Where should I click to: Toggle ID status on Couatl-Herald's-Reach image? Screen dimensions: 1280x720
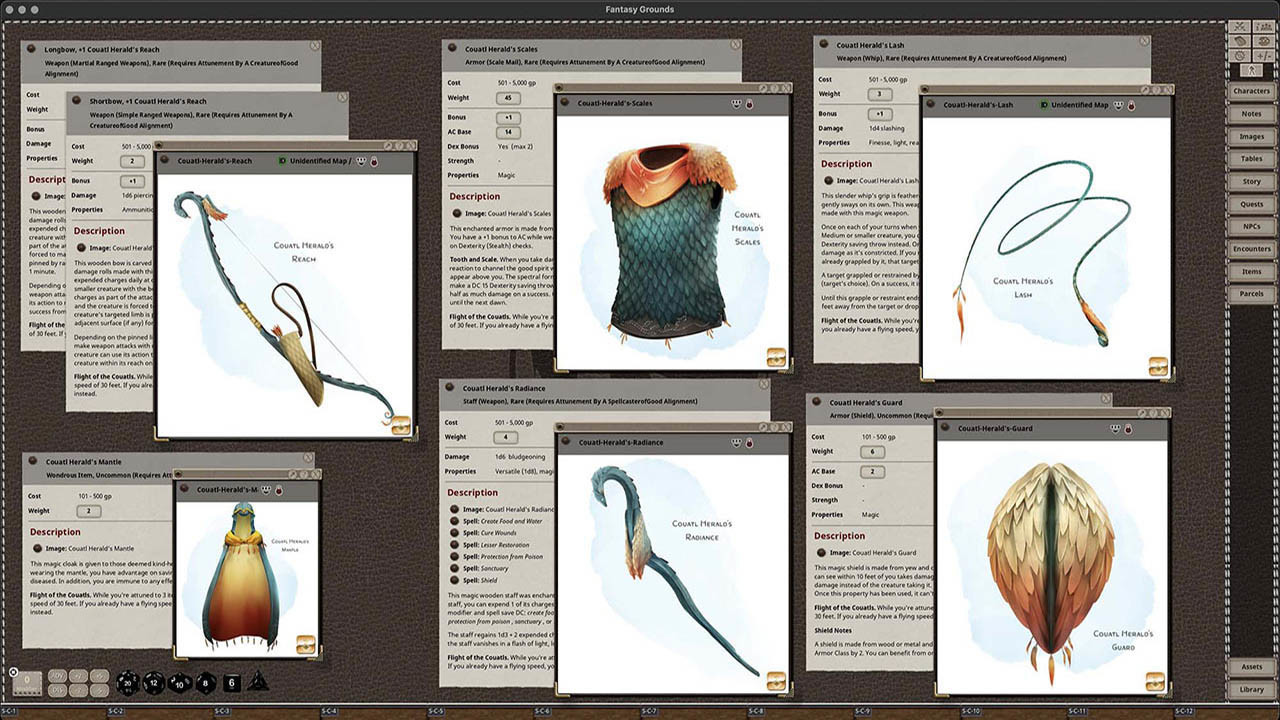(x=282, y=160)
